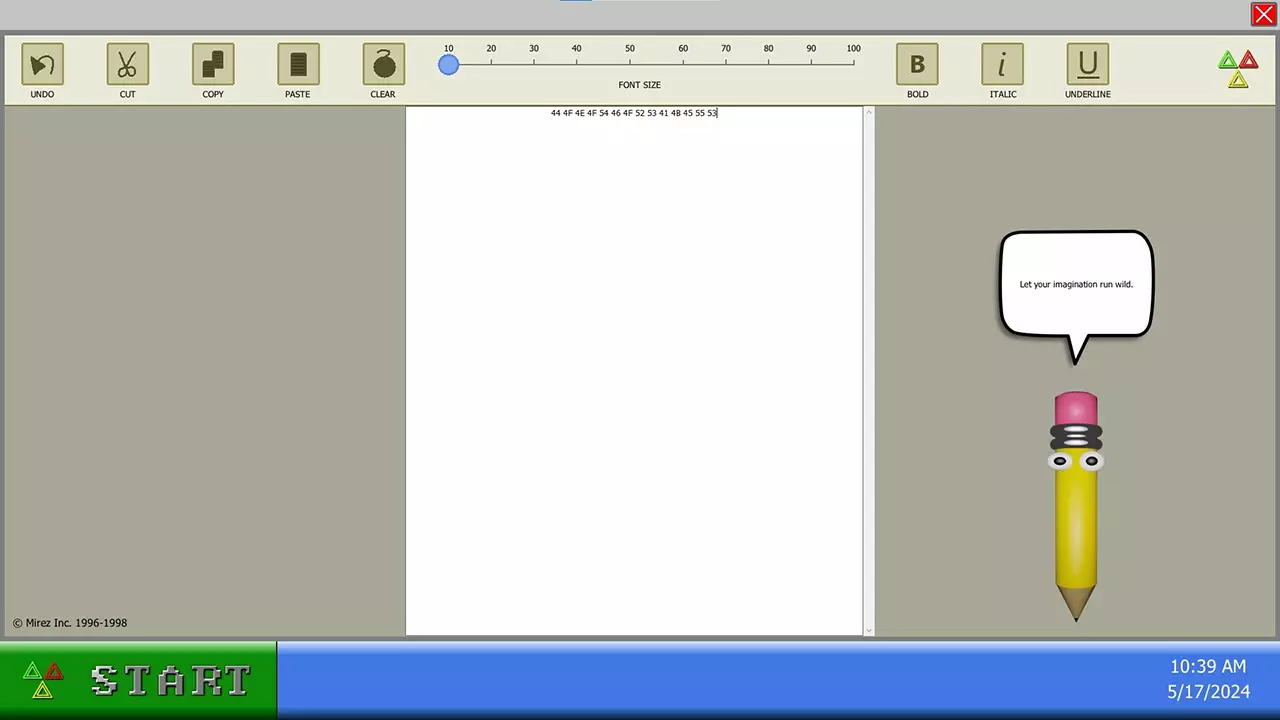Screen dimensions: 1280x720
Task: Hit the Clear bomb icon
Action: pos(383,65)
